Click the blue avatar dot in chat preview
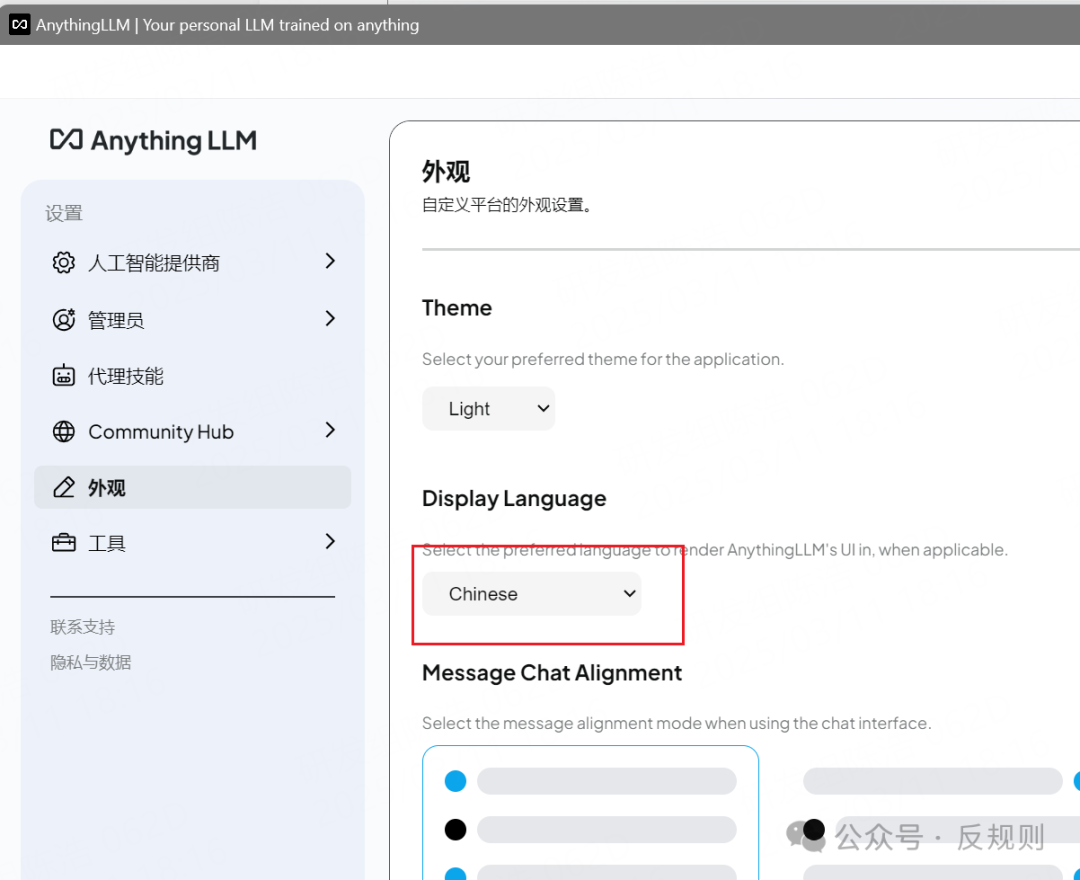 pyautogui.click(x=455, y=781)
